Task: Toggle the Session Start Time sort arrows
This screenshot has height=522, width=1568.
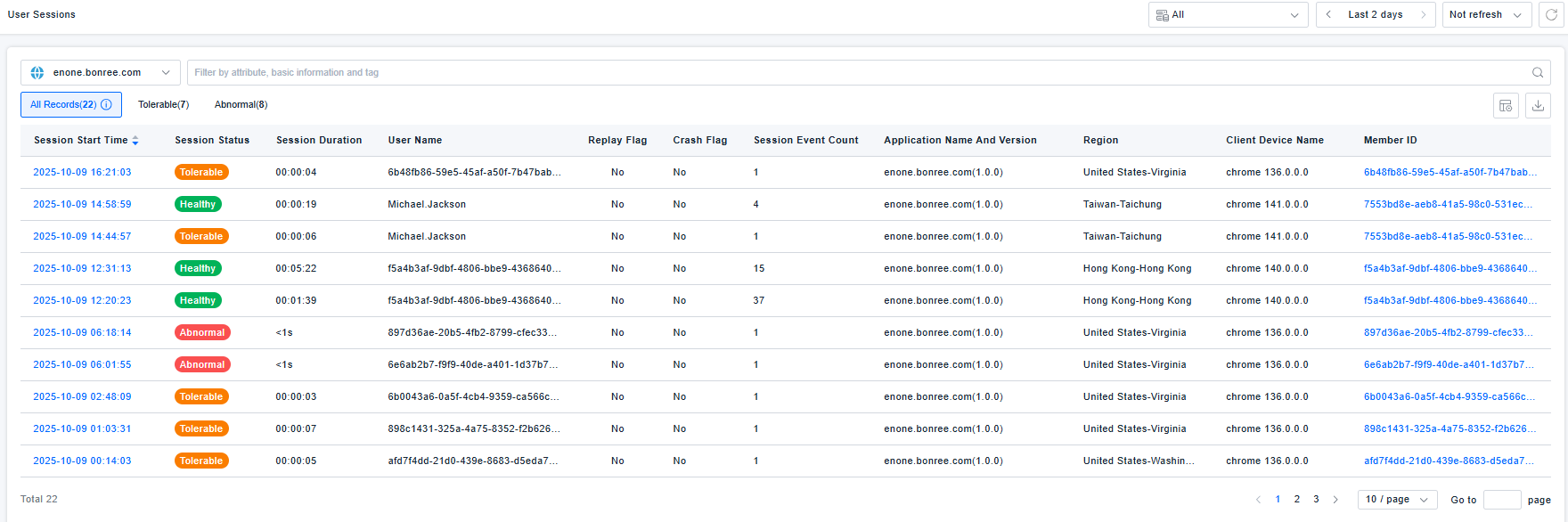Action: click(135, 141)
